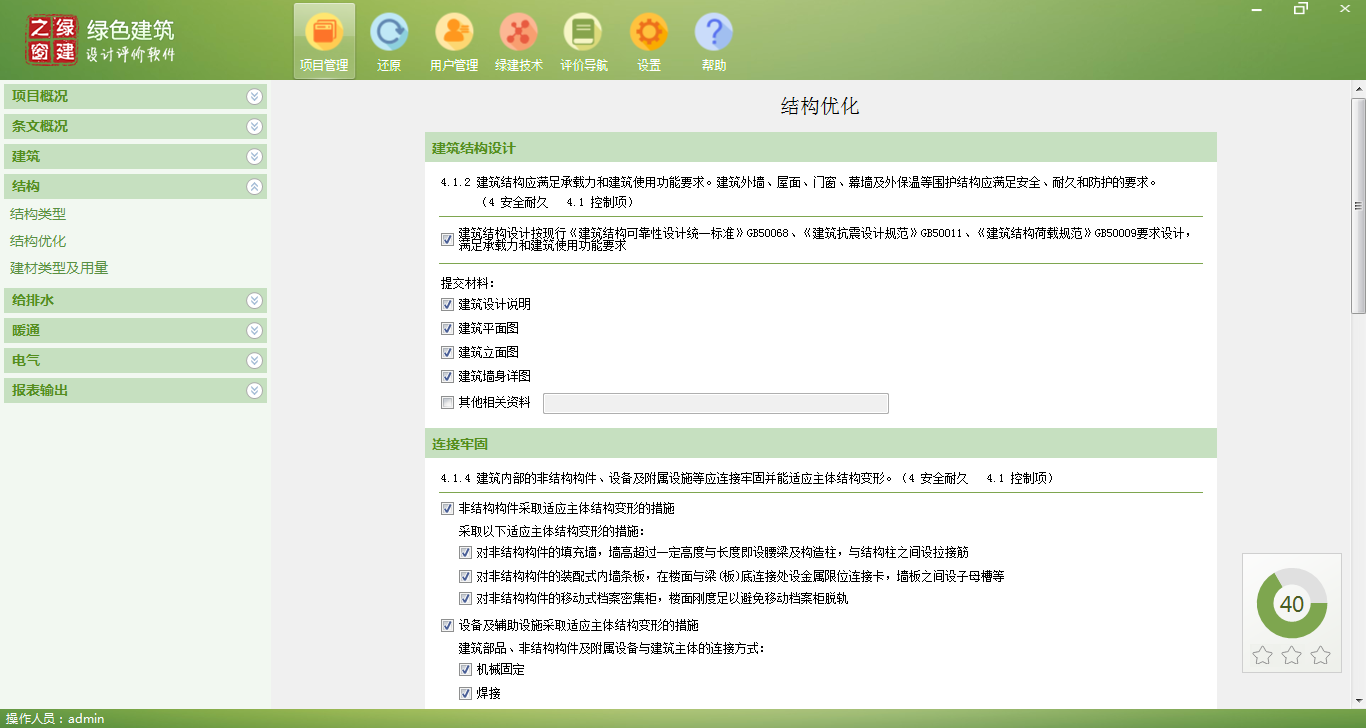This screenshot has height=728, width=1366.
Task: Open the 报表输出 section
Action: pos(135,390)
